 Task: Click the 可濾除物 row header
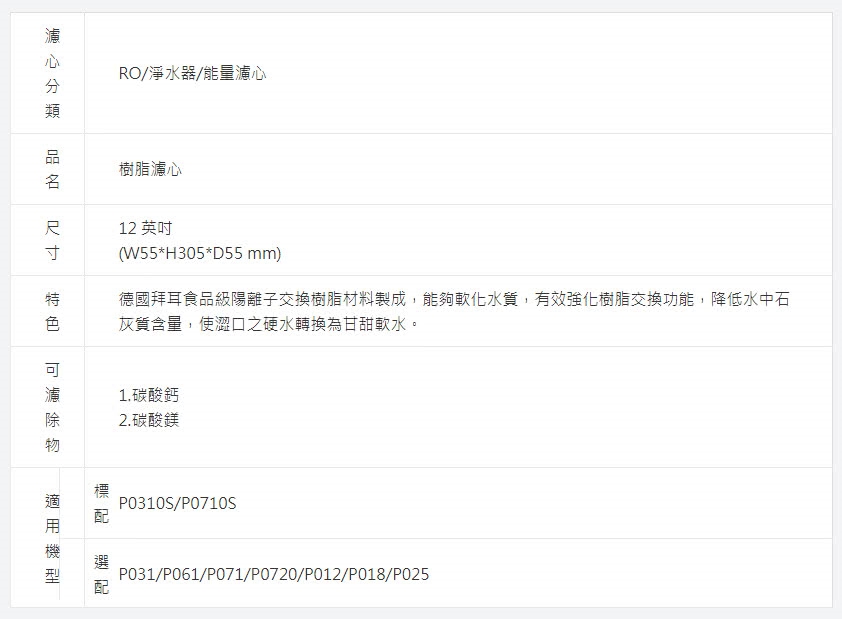pyautogui.click(x=52, y=407)
